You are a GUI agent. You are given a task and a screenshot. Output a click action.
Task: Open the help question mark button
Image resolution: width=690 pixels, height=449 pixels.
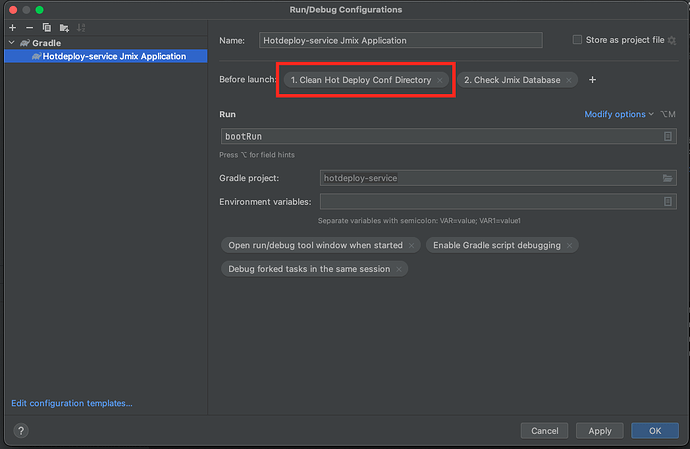click(21, 431)
